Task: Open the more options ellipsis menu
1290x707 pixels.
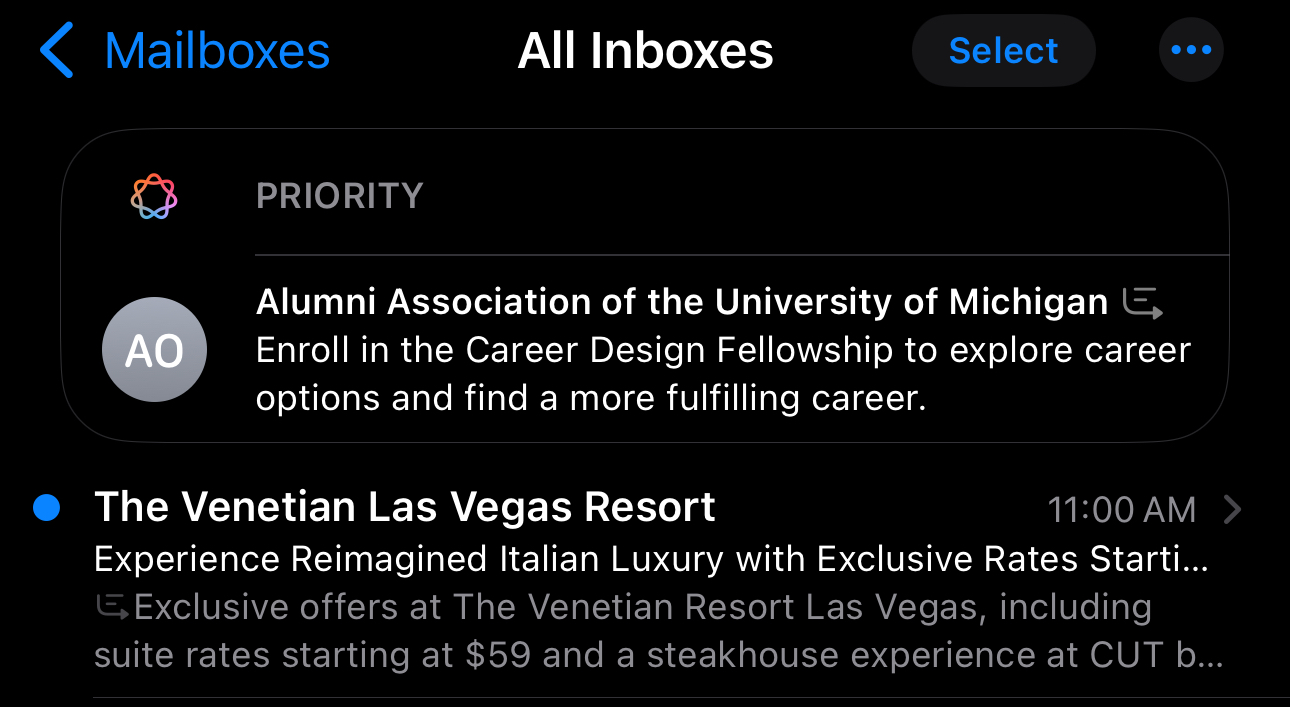Action: pos(1190,50)
